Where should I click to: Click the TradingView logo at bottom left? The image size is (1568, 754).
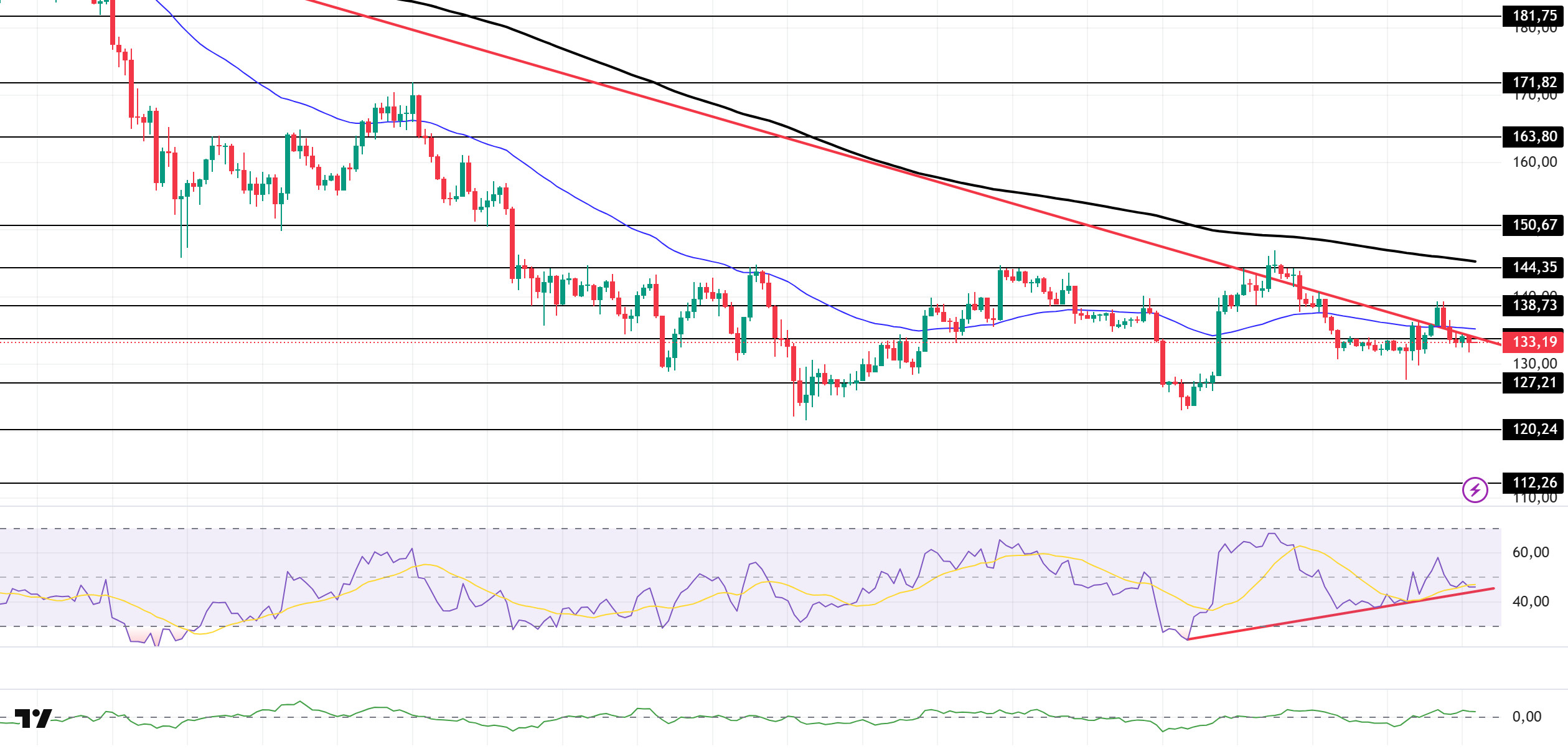click(34, 718)
